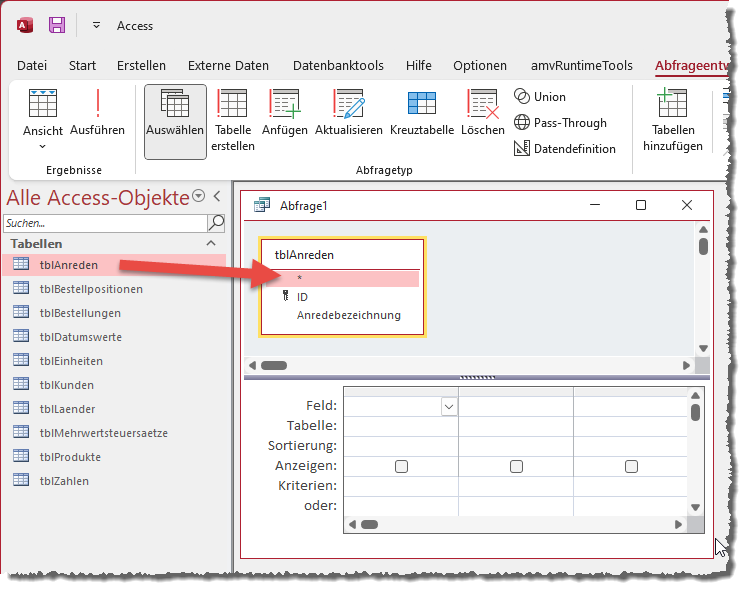Collapse the Tabellen group in navigation pane

(211, 243)
